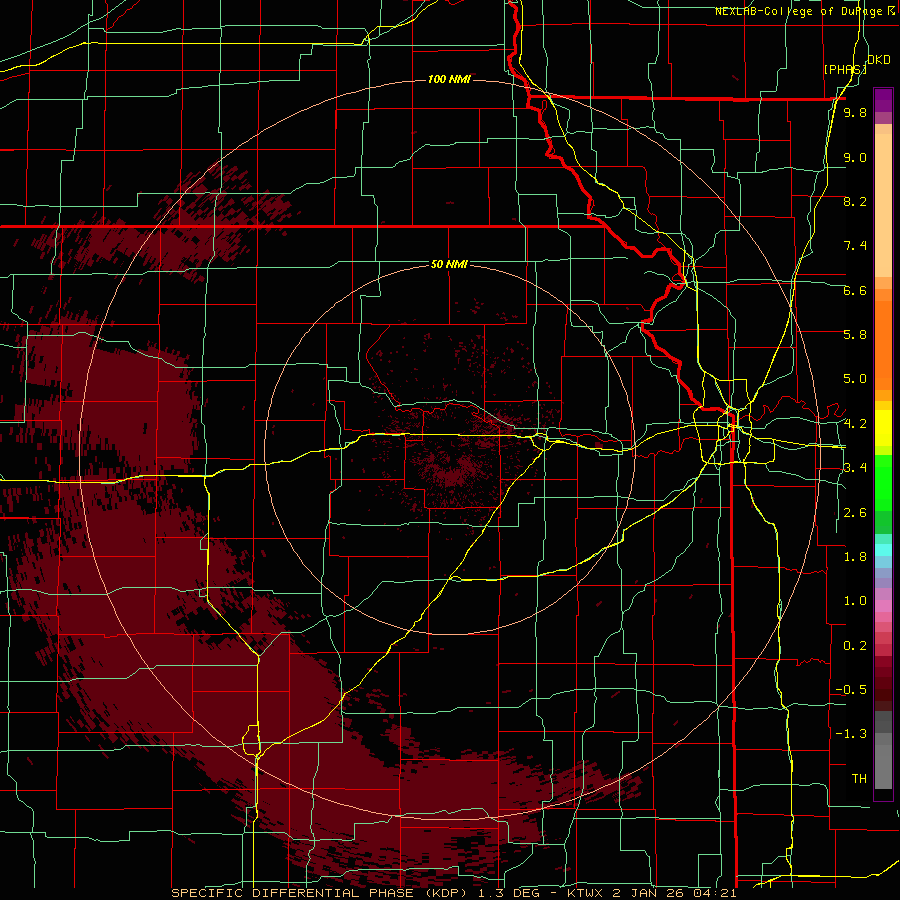Pick the yellow segment of the color bar
The image size is (900, 900).
coord(883,428)
